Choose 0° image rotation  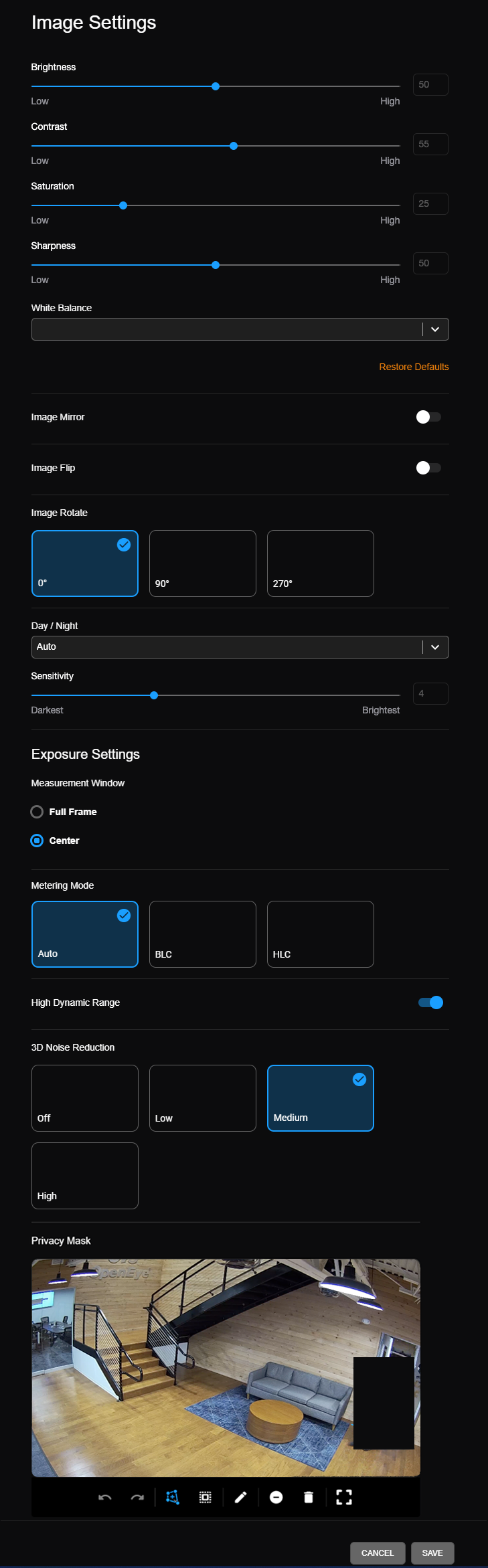[x=85, y=563]
